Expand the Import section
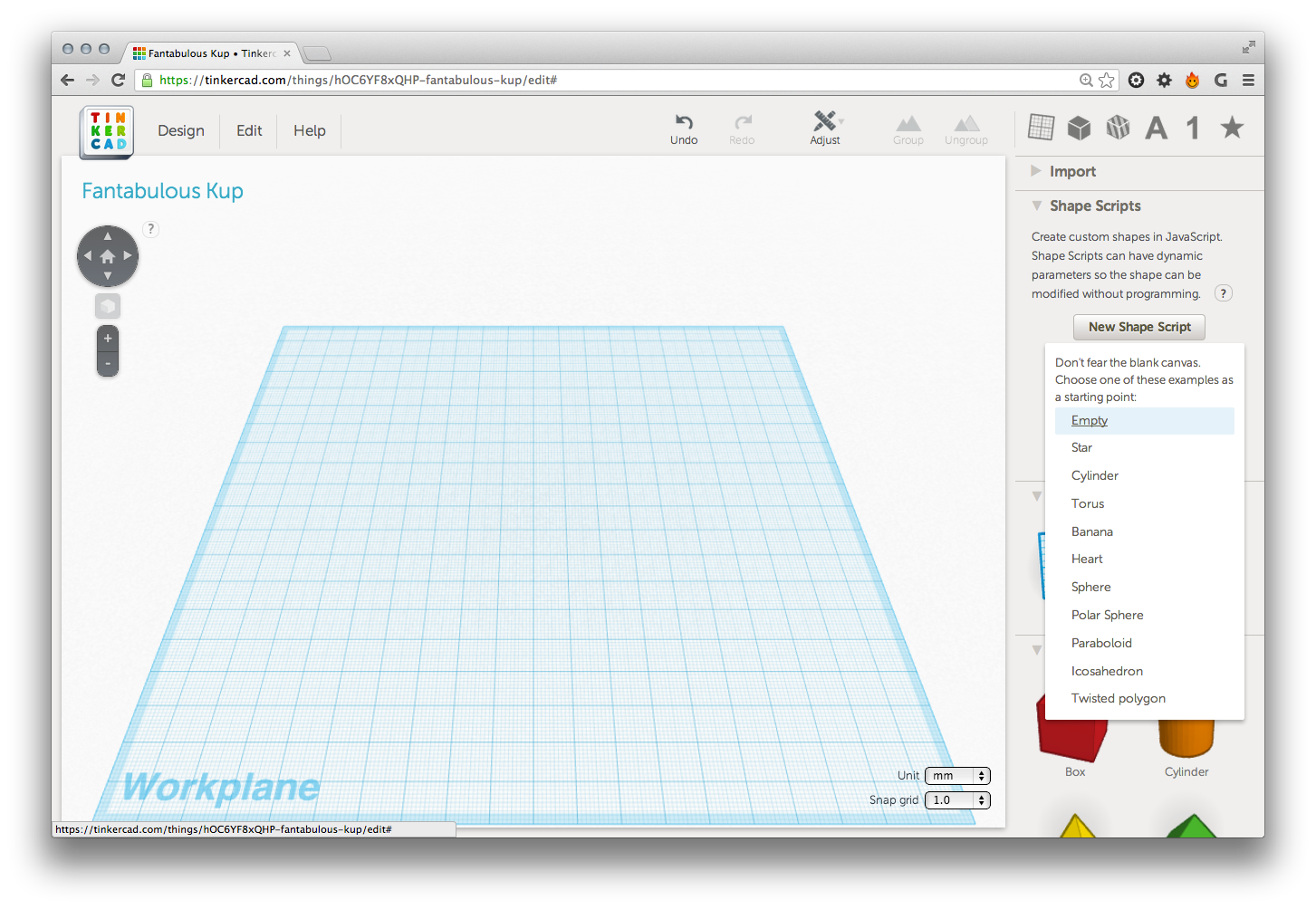The width and height of the screenshot is (1316, 909). click(1072, 172)
